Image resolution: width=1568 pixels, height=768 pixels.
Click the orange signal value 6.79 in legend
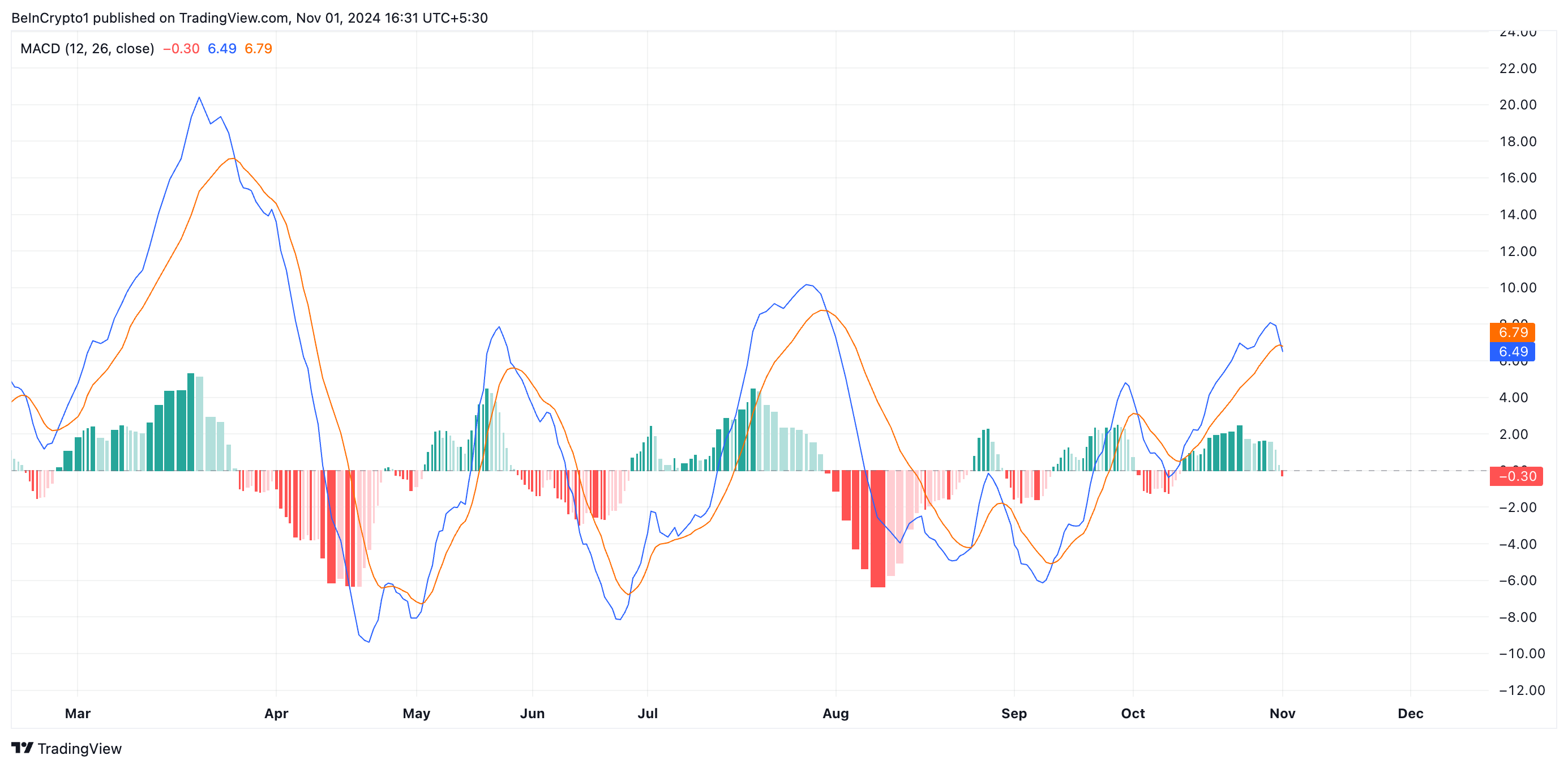(258, 49)
